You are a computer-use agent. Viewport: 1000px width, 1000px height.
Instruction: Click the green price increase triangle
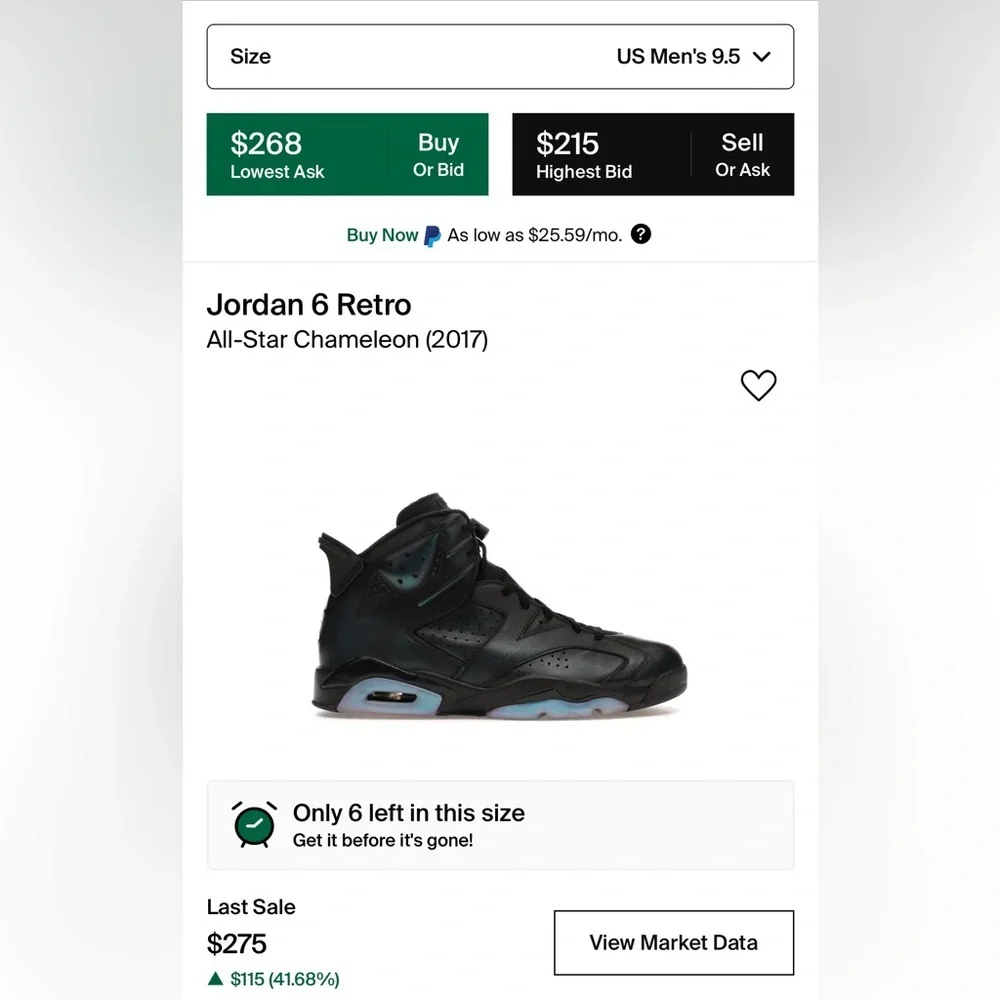[215, 979]
